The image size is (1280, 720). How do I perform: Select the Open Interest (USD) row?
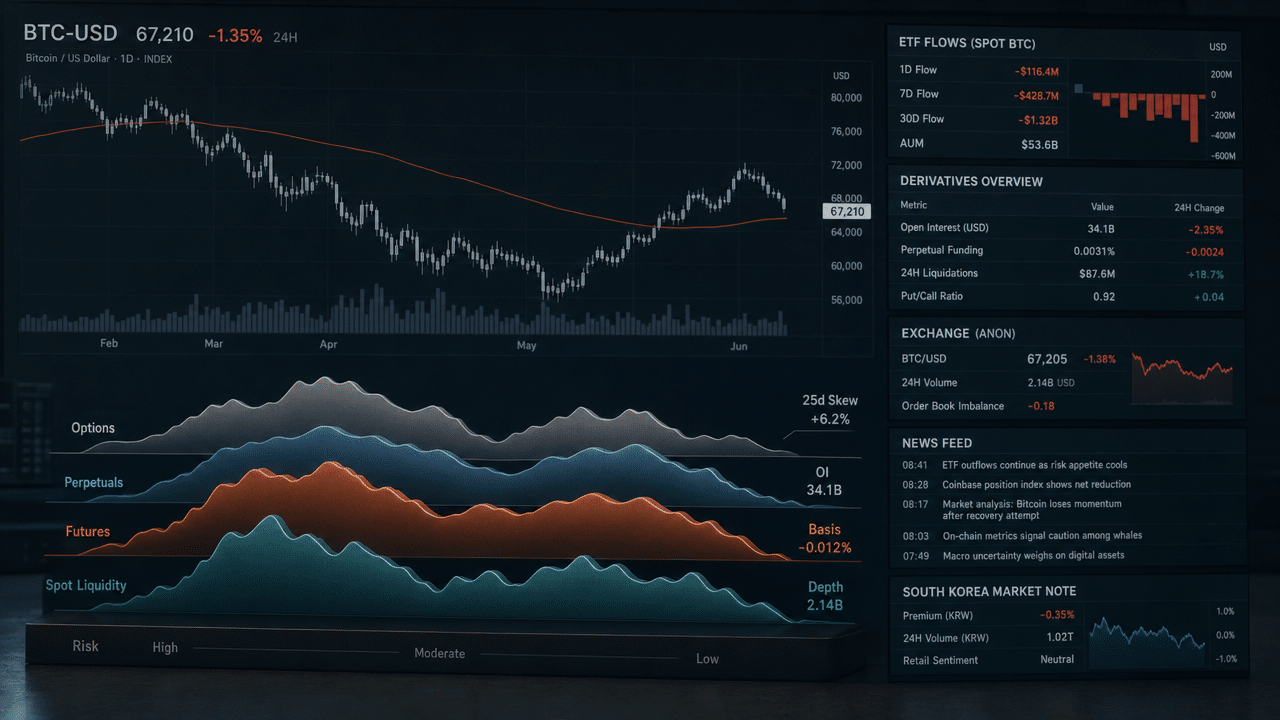point(1066,228)
